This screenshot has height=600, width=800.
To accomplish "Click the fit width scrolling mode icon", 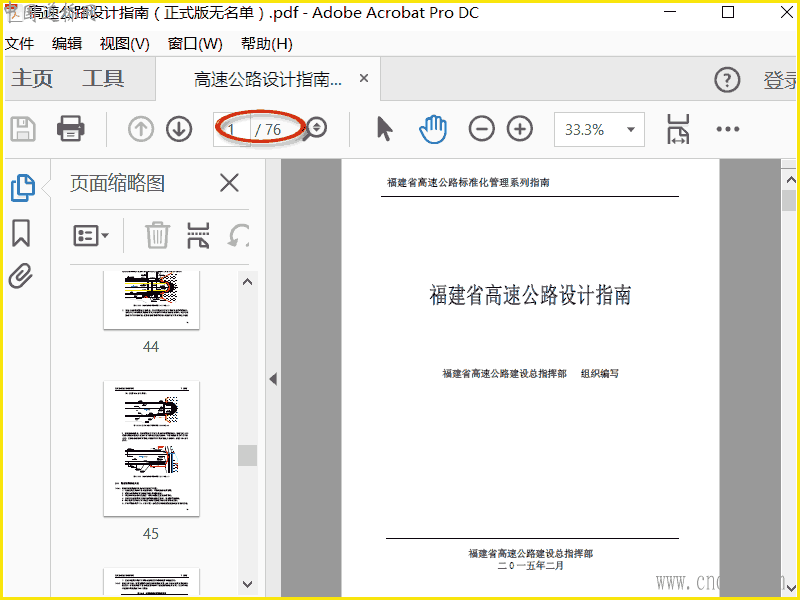I will pyautogui.click(x=678, y=129).
